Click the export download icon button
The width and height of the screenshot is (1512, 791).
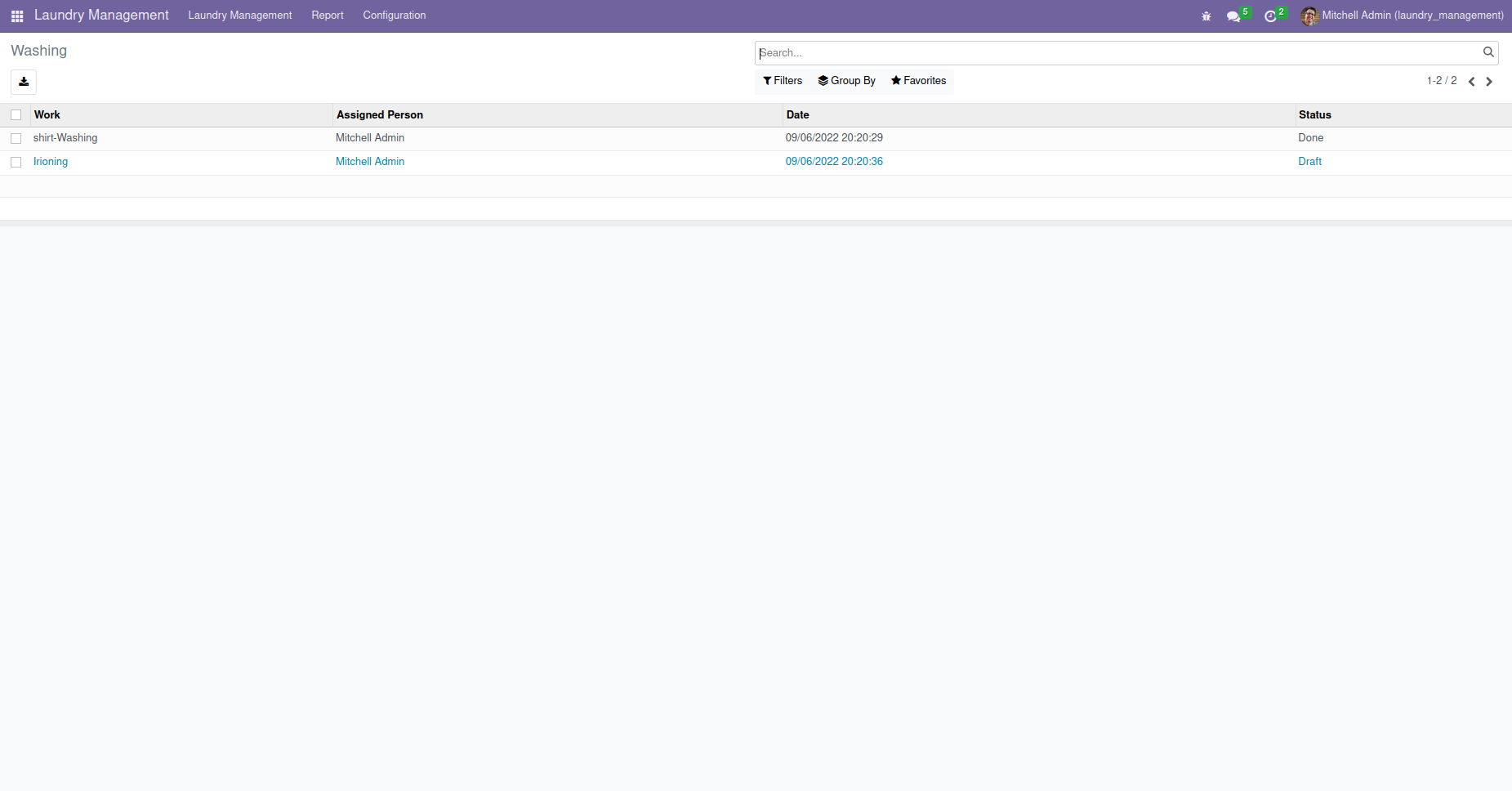pos(24,82)
